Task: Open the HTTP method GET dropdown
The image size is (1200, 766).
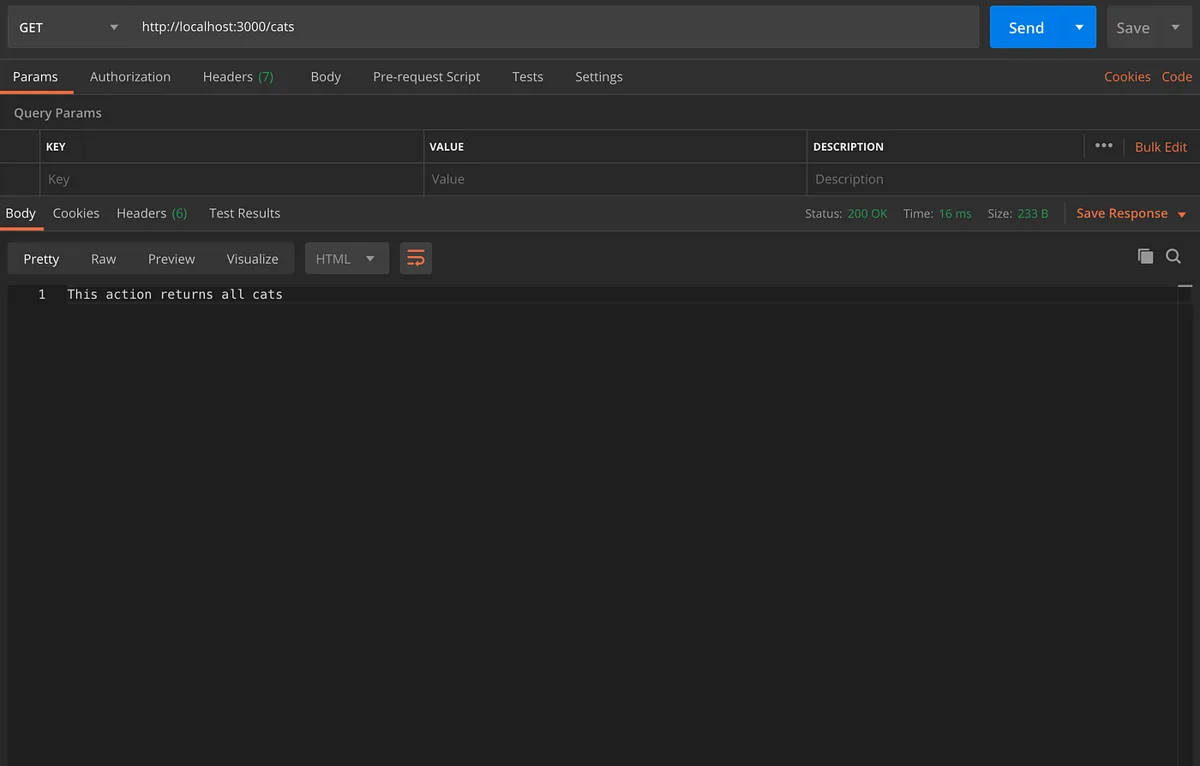Action: click(68, 28)
